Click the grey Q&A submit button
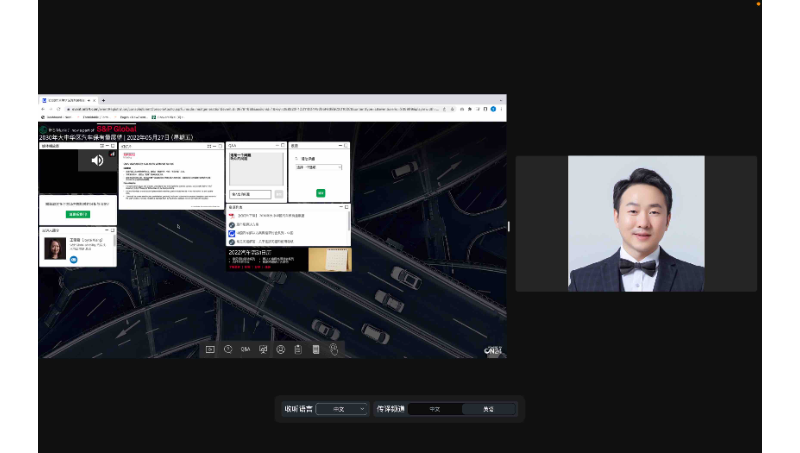800x453 pixels. click(279, 194)
